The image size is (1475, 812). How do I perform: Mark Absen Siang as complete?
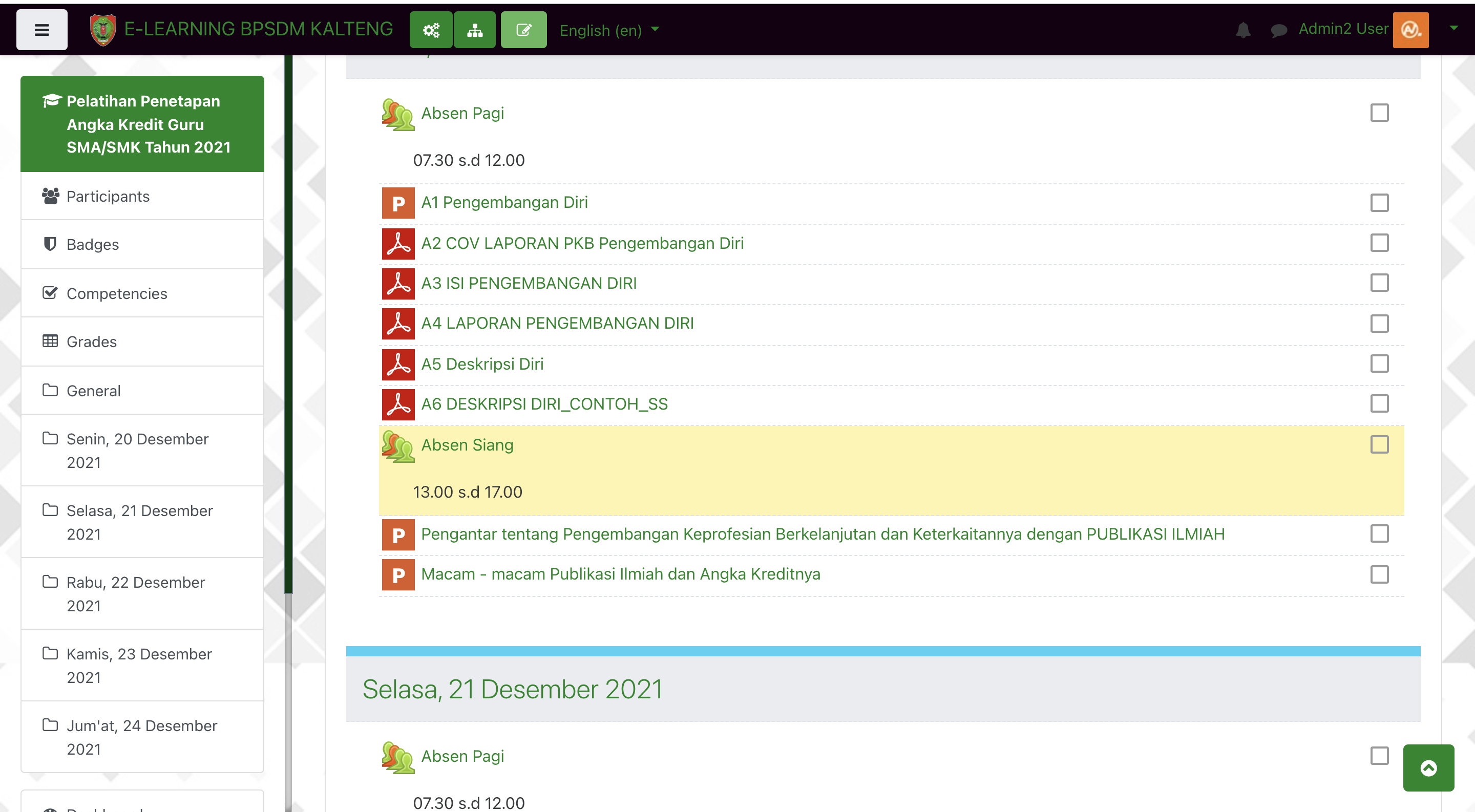1379,444
